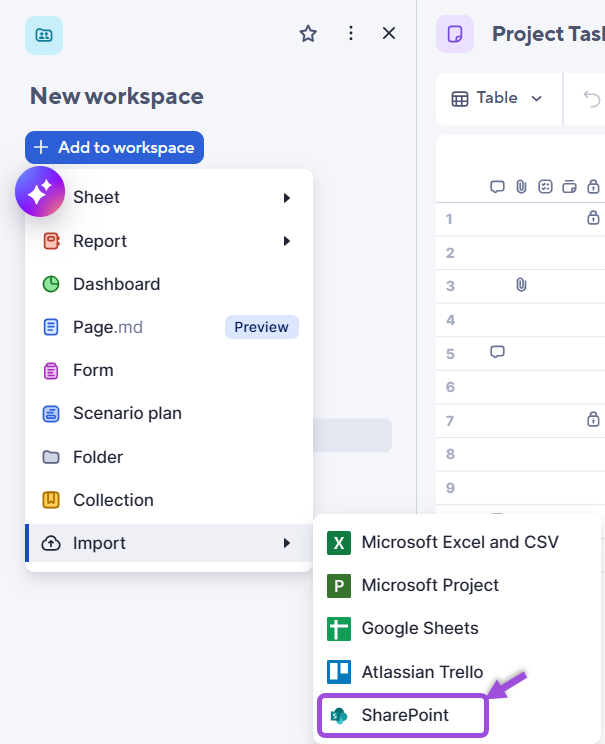
Task: Click the Scenario plan icon
Action: pyautogui.click(x=51, y=414)
